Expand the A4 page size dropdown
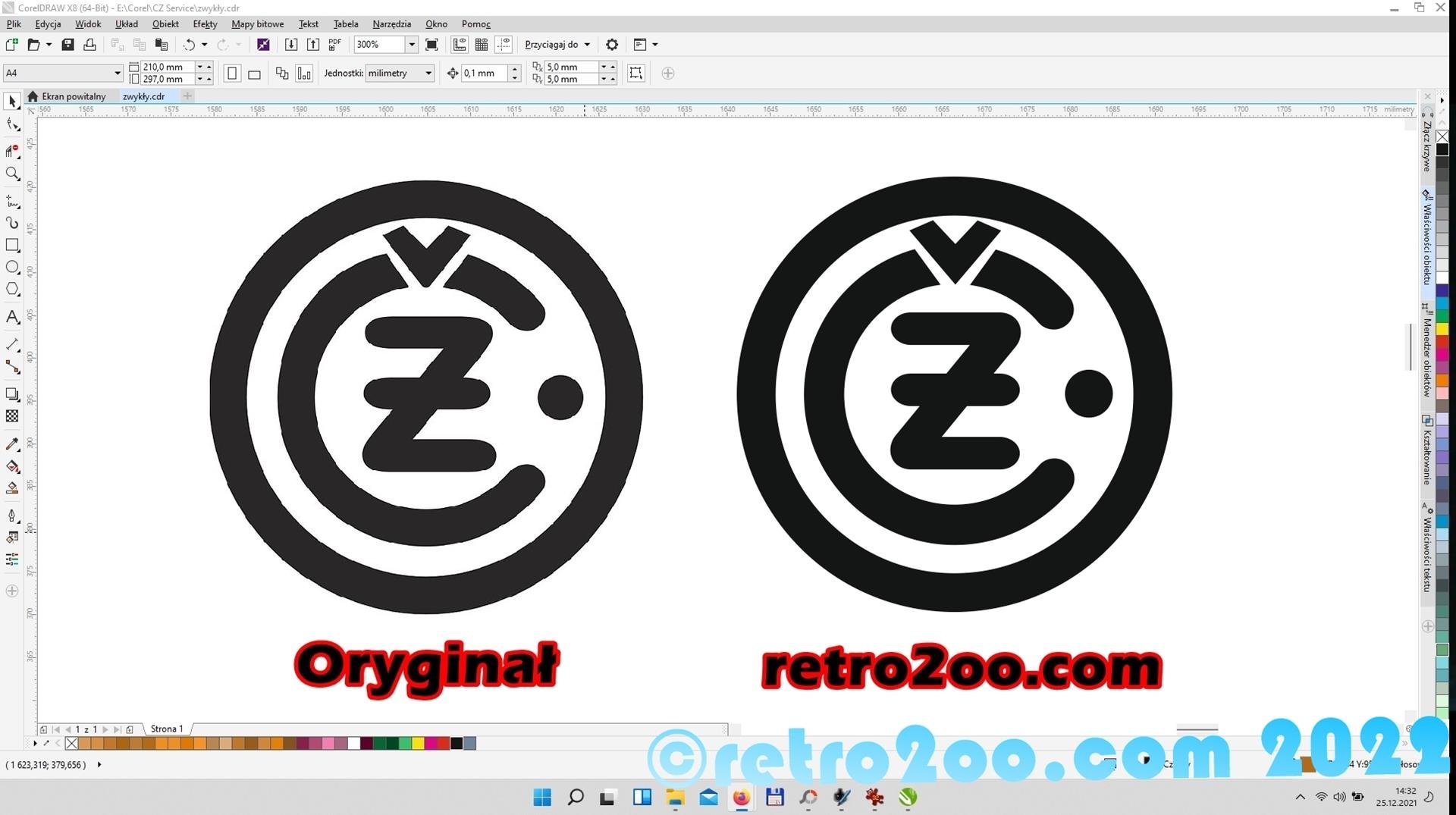1456x815 pixels. click(x=118, y=74)
